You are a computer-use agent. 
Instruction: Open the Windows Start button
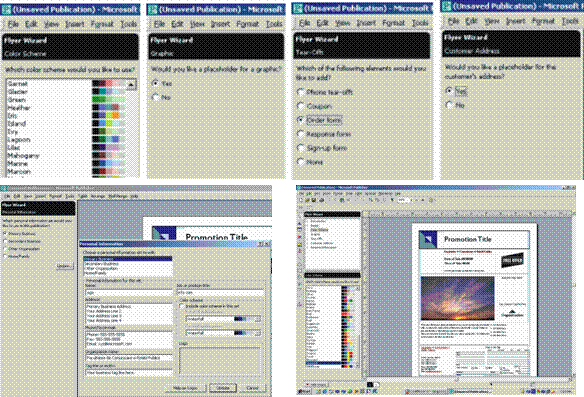click(305, 391)
